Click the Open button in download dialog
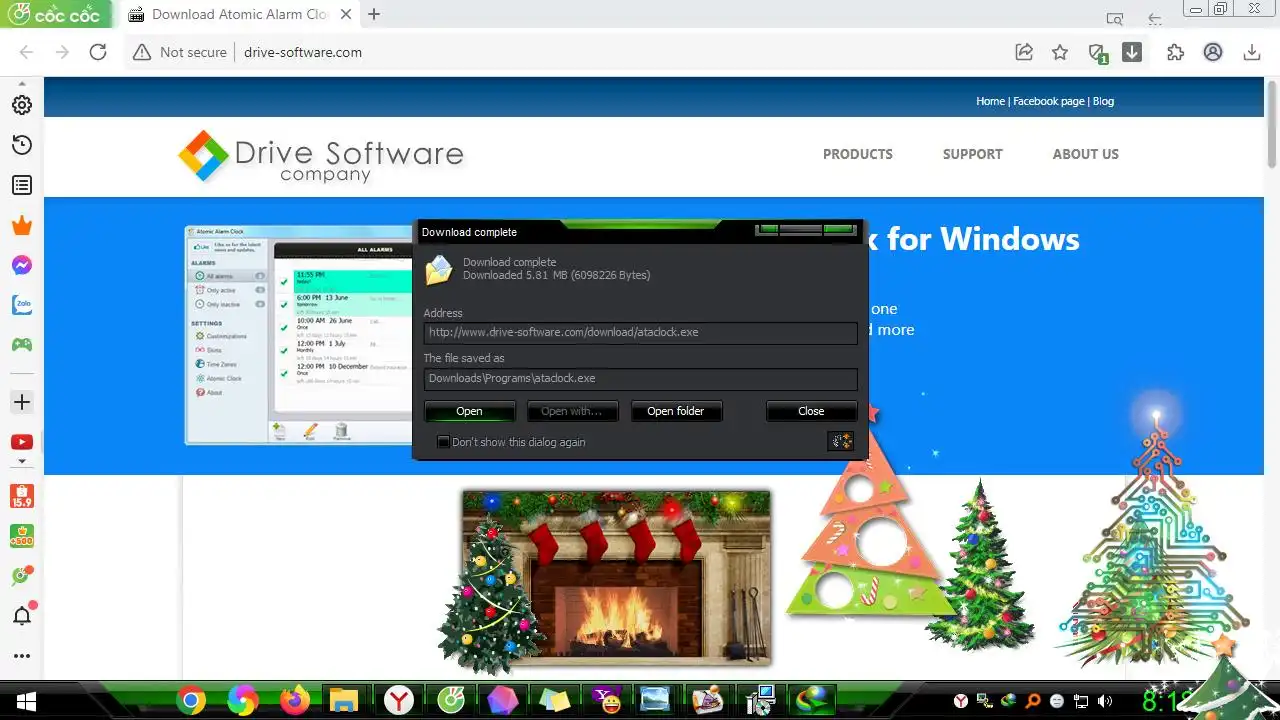Viewport: 1280px width, 720px height. [x=469, y=411]
